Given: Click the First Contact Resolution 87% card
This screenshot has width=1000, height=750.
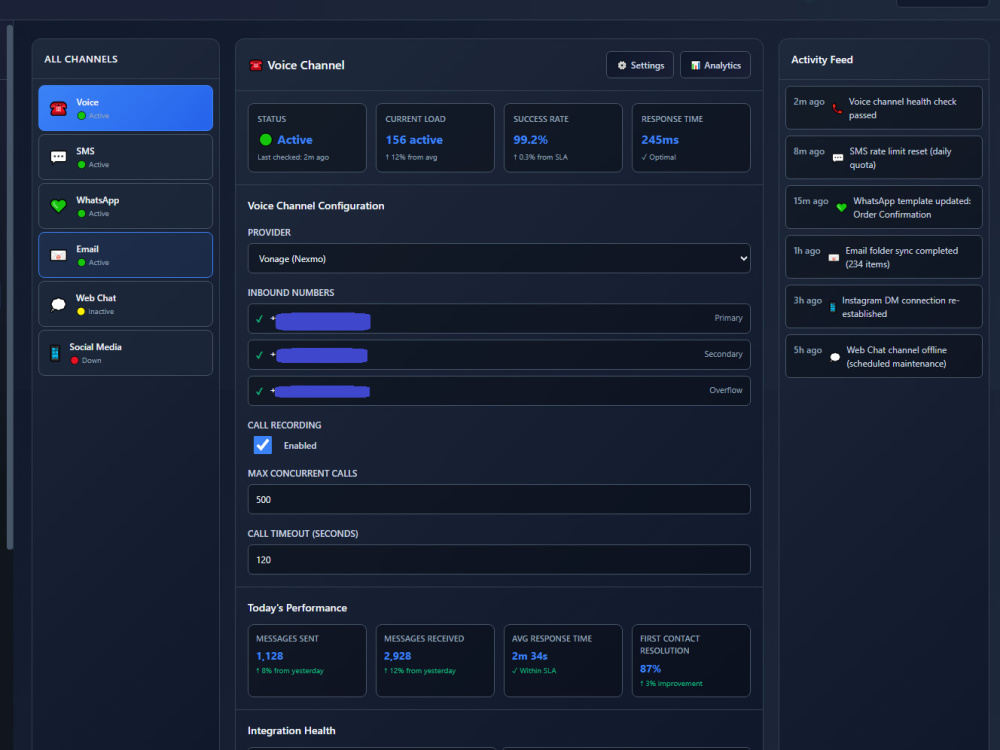Looking at the screenshot, I should tap(691, 661).
